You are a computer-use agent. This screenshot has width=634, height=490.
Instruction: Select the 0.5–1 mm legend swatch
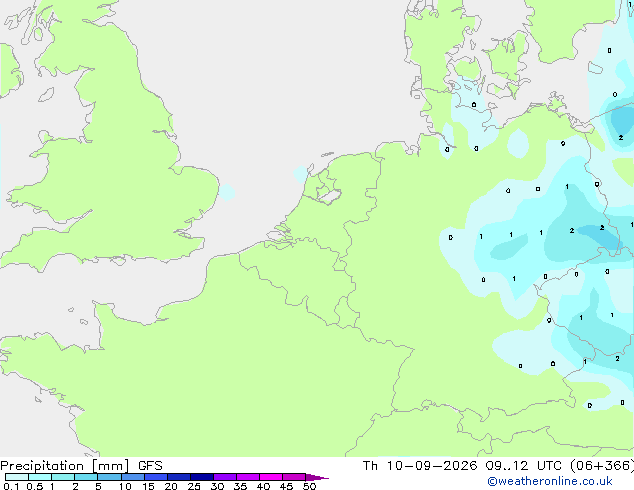tap(40, 477)
